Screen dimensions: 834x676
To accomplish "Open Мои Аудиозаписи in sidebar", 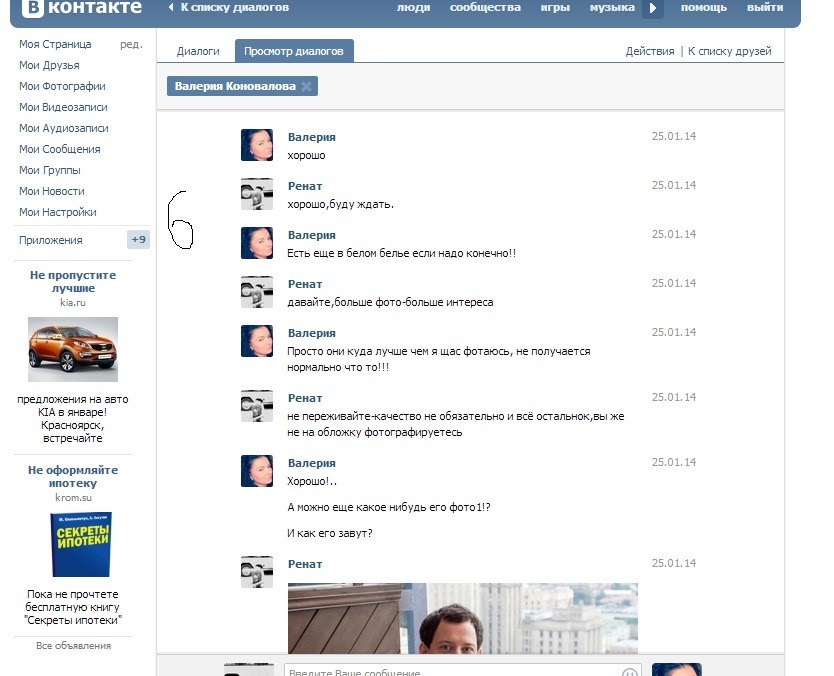I will coord(64,128).
